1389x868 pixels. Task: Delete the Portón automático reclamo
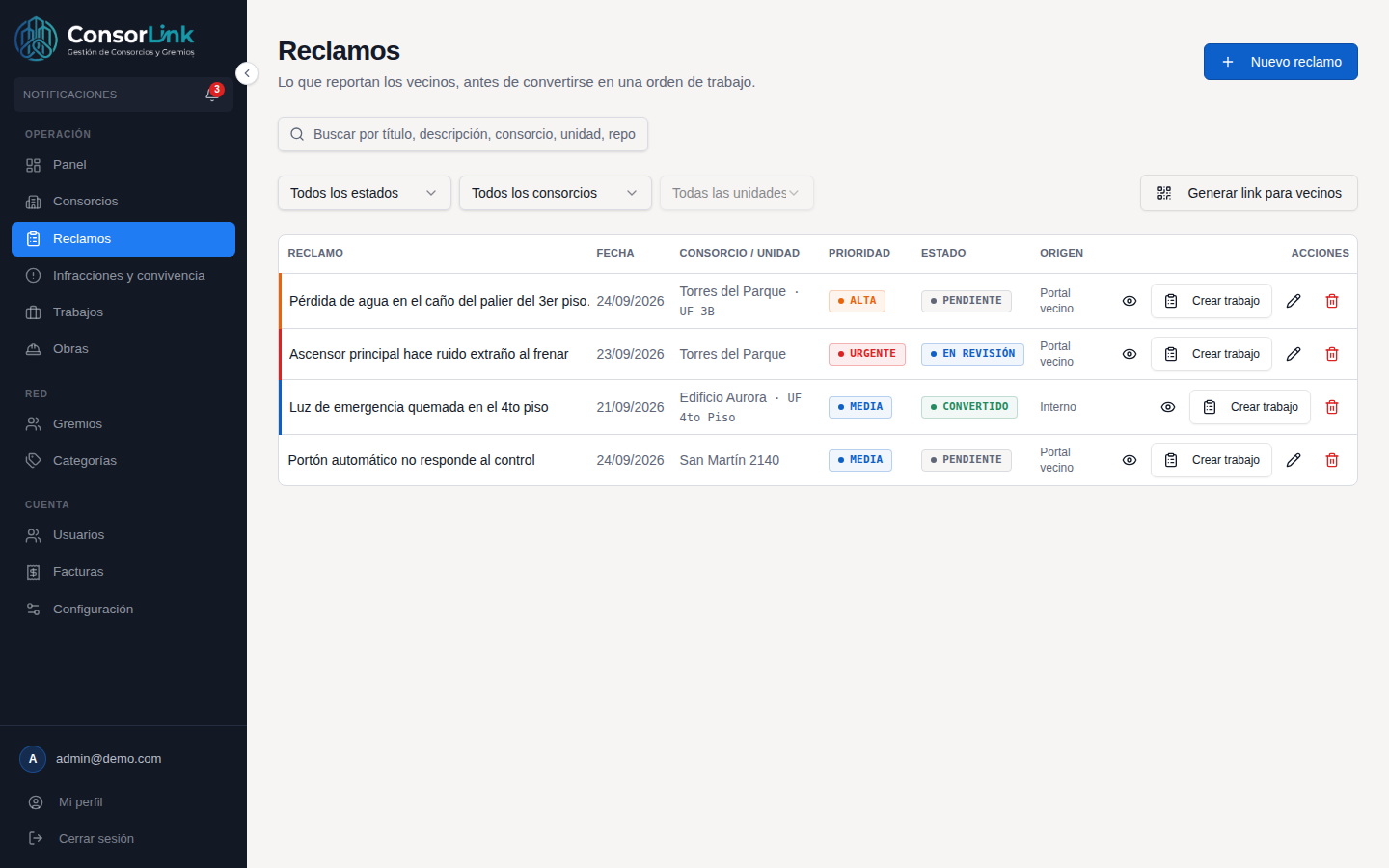(1332, 460)
